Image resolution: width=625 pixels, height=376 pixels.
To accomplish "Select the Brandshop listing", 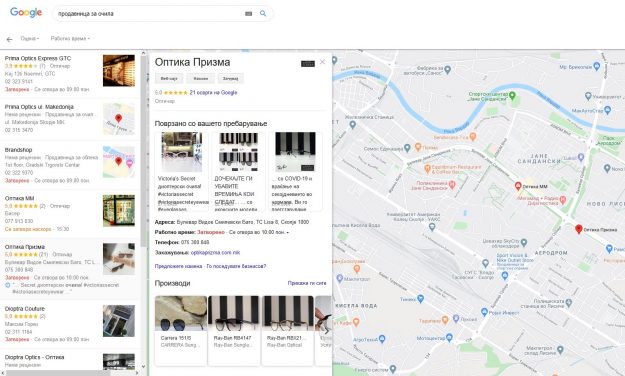I will click(70, 165).
